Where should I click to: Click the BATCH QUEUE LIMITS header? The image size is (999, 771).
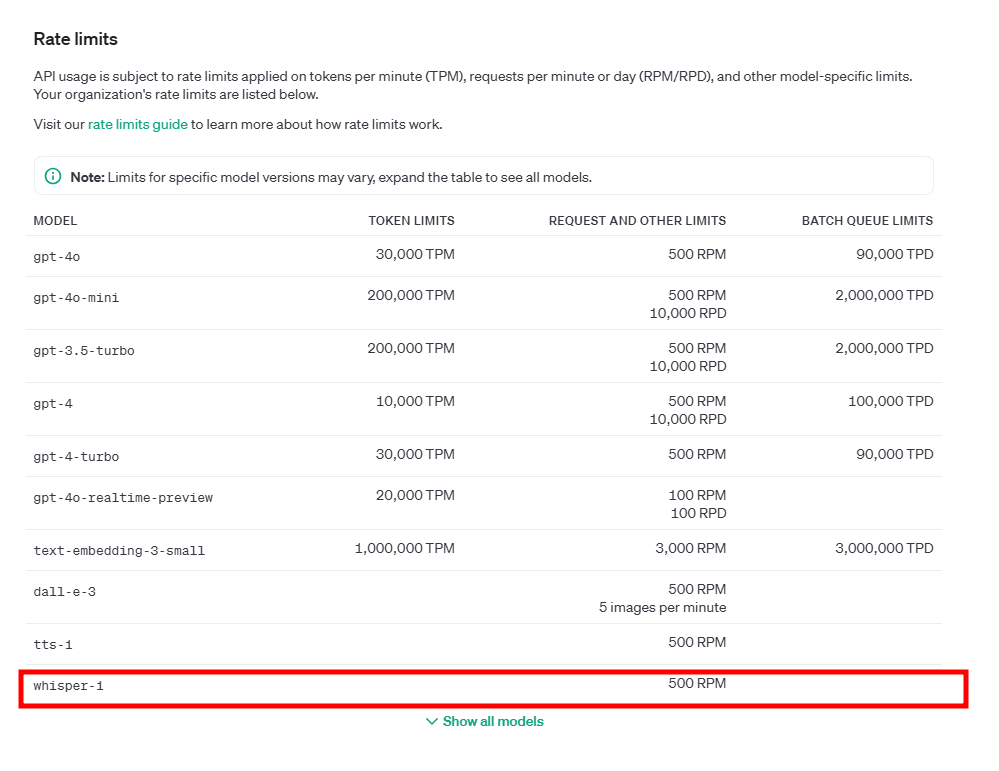pos(867,220)
